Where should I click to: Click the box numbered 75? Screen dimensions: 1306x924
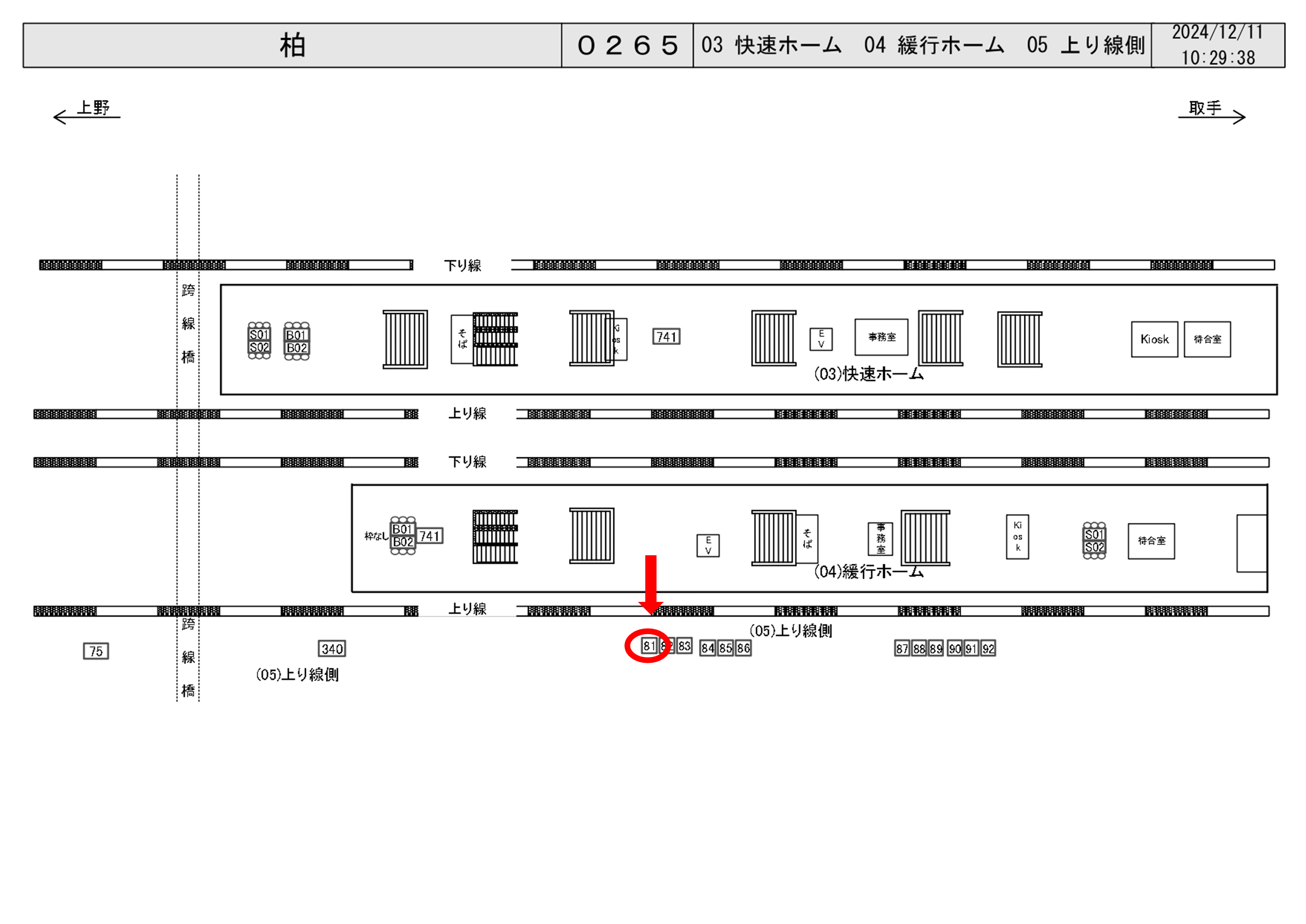(x=96, y=651)
